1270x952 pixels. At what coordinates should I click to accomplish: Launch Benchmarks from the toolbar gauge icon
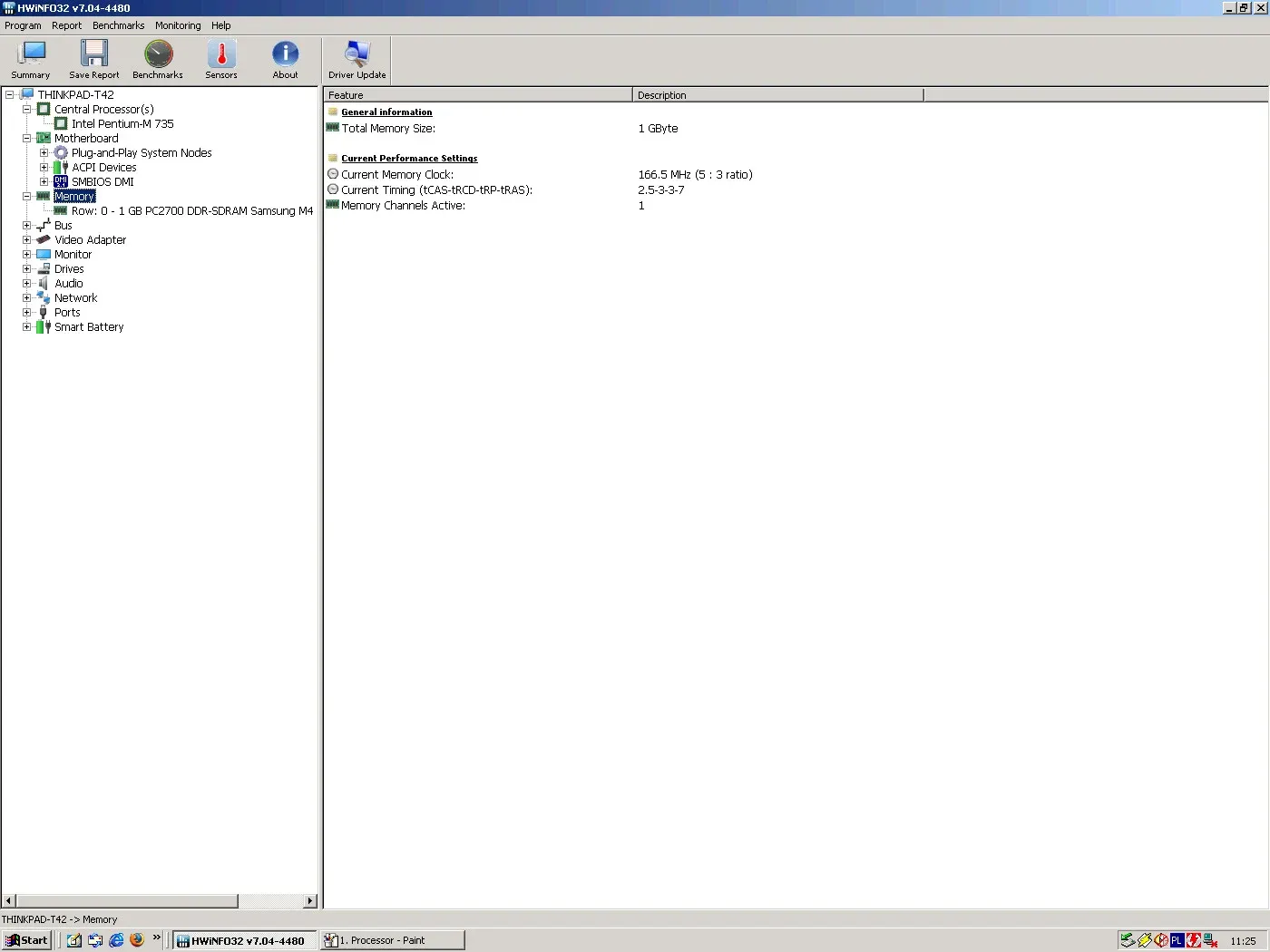point(158,53)
